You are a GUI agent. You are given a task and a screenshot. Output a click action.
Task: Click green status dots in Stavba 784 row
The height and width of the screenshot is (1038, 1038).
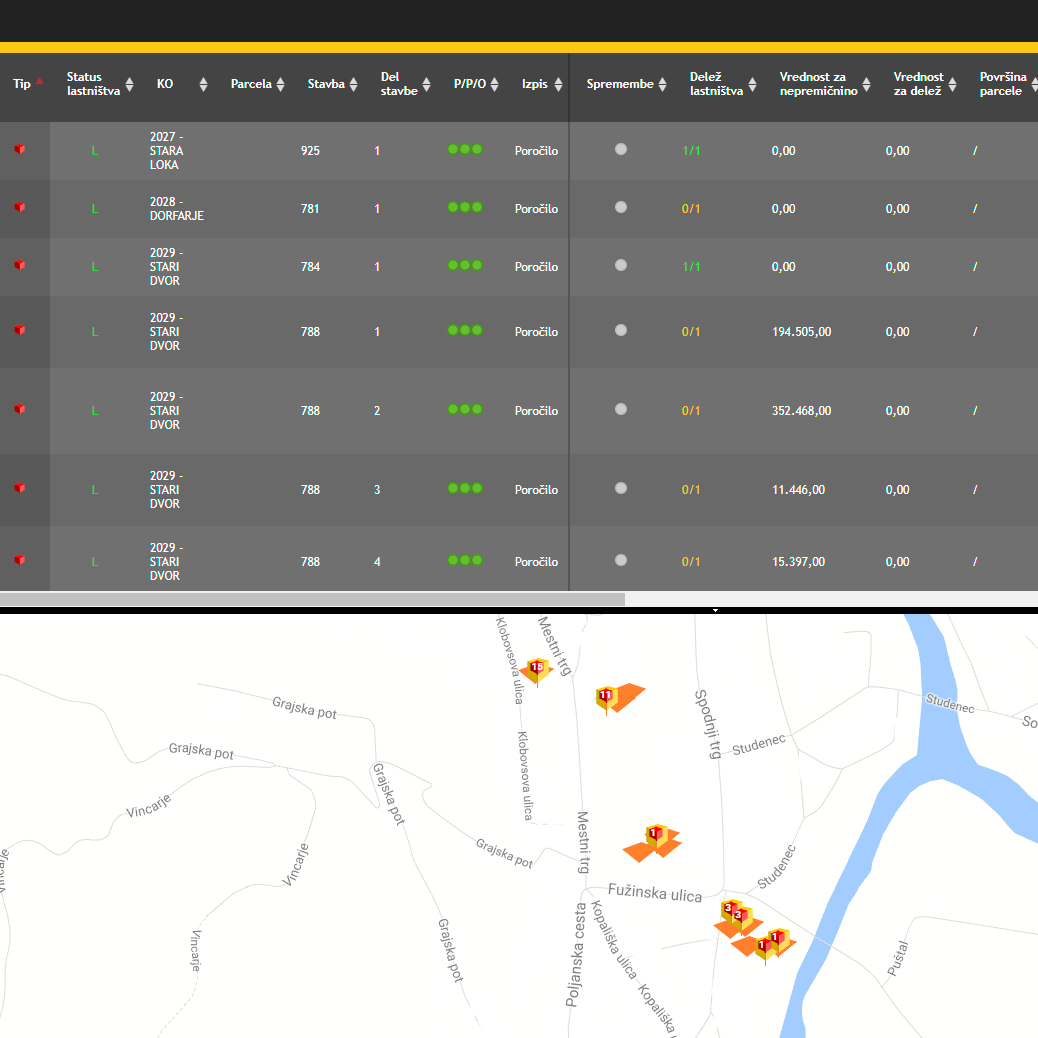465,265
